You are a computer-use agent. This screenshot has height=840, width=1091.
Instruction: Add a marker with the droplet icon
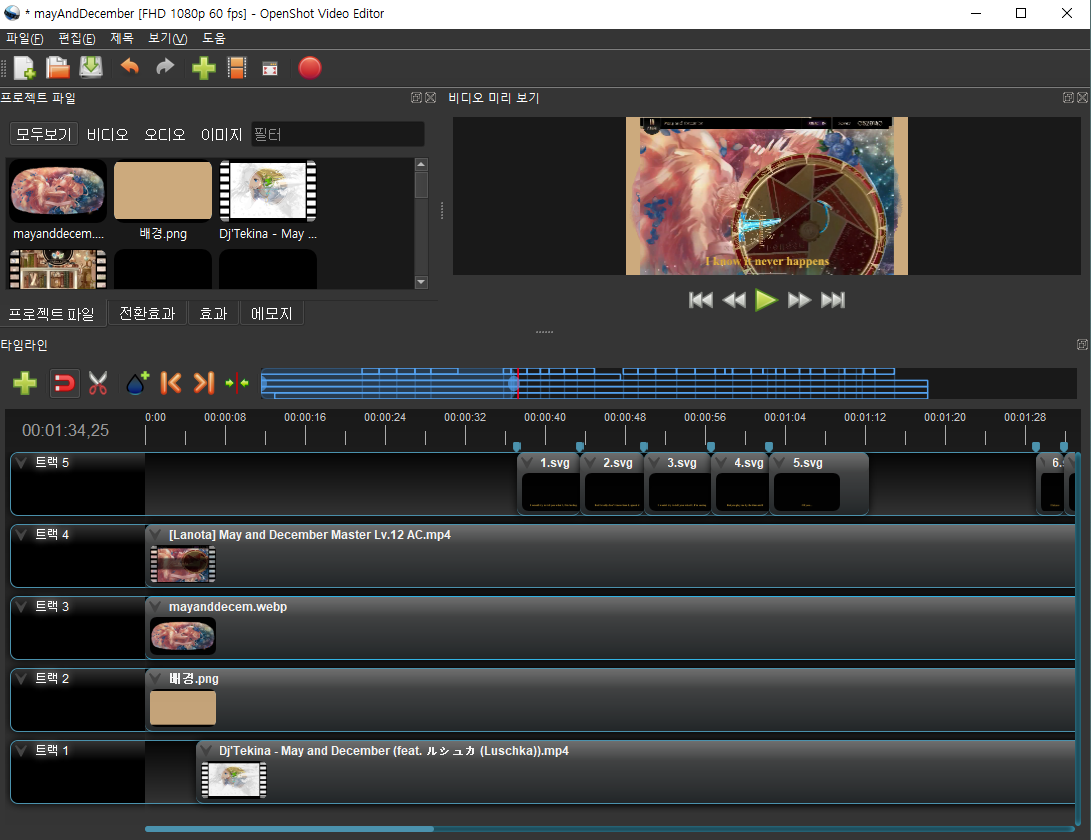(x=137, y=383)
